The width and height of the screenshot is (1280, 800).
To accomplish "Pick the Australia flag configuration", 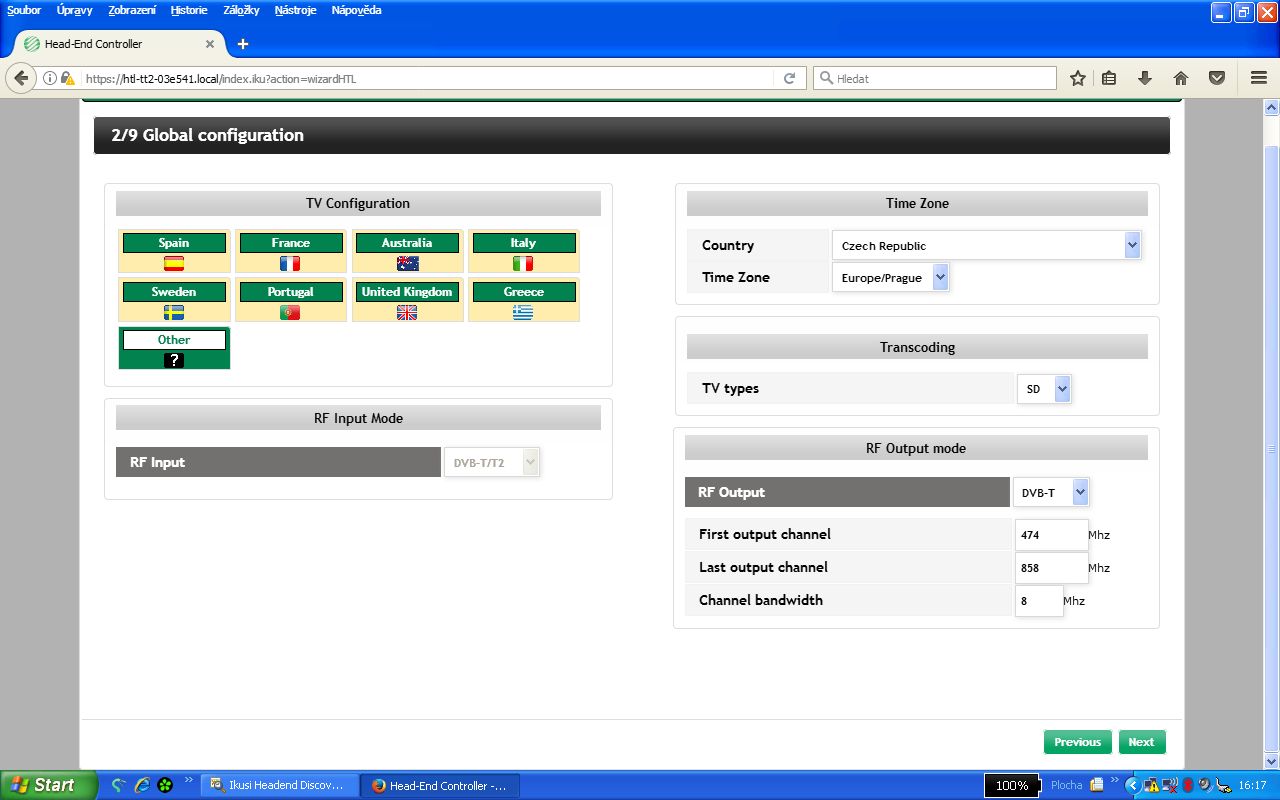I will pyautogui.click(x=407, y=263).
